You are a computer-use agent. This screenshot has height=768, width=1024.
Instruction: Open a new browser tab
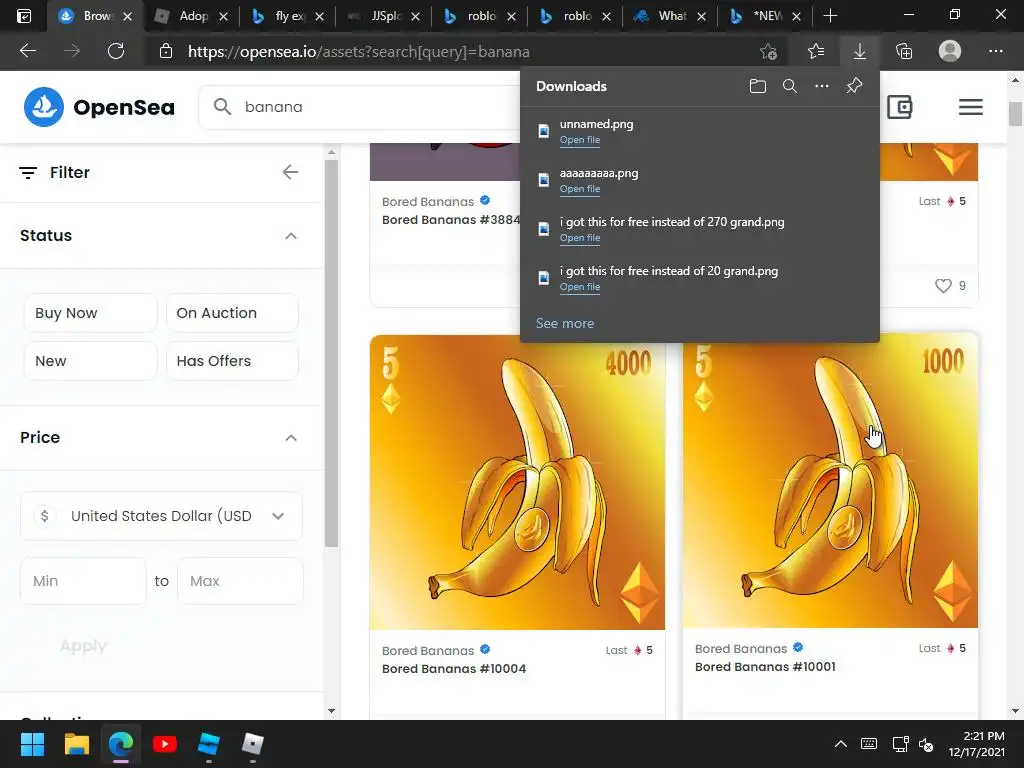click(830, 16)
